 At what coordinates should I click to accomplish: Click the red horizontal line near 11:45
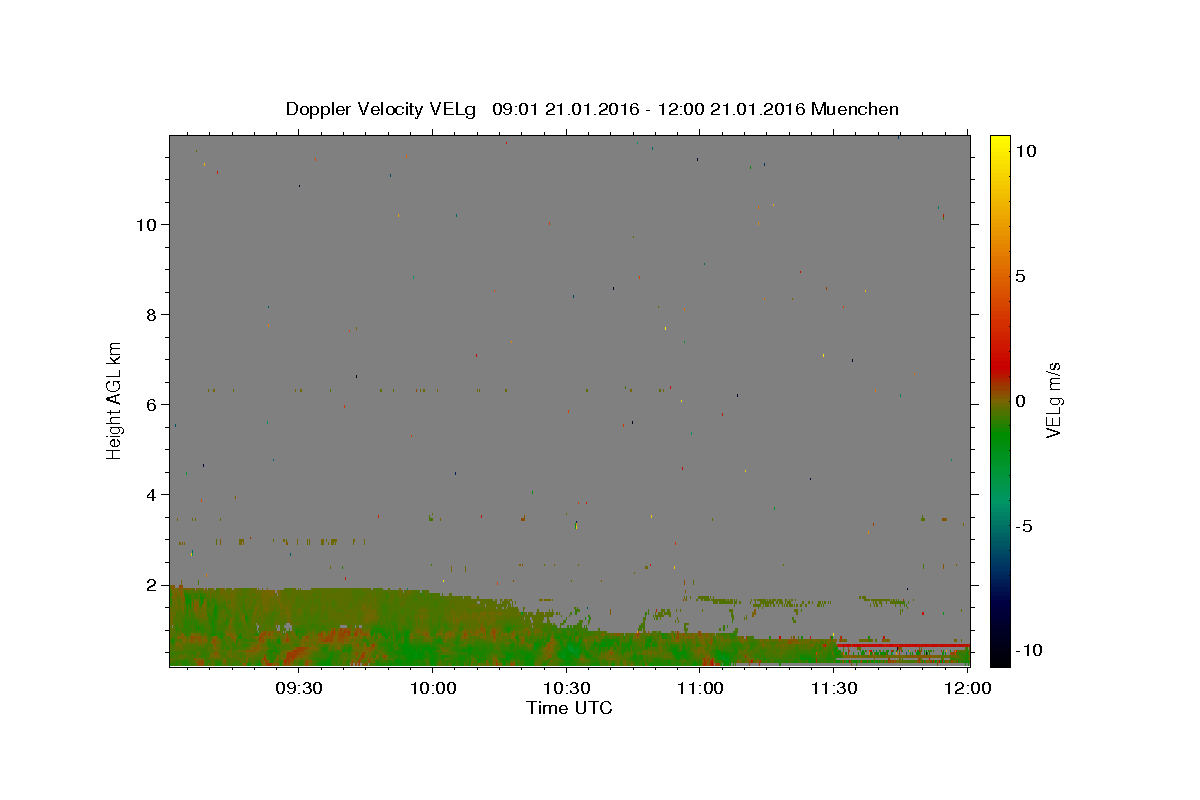pos(903,645)
